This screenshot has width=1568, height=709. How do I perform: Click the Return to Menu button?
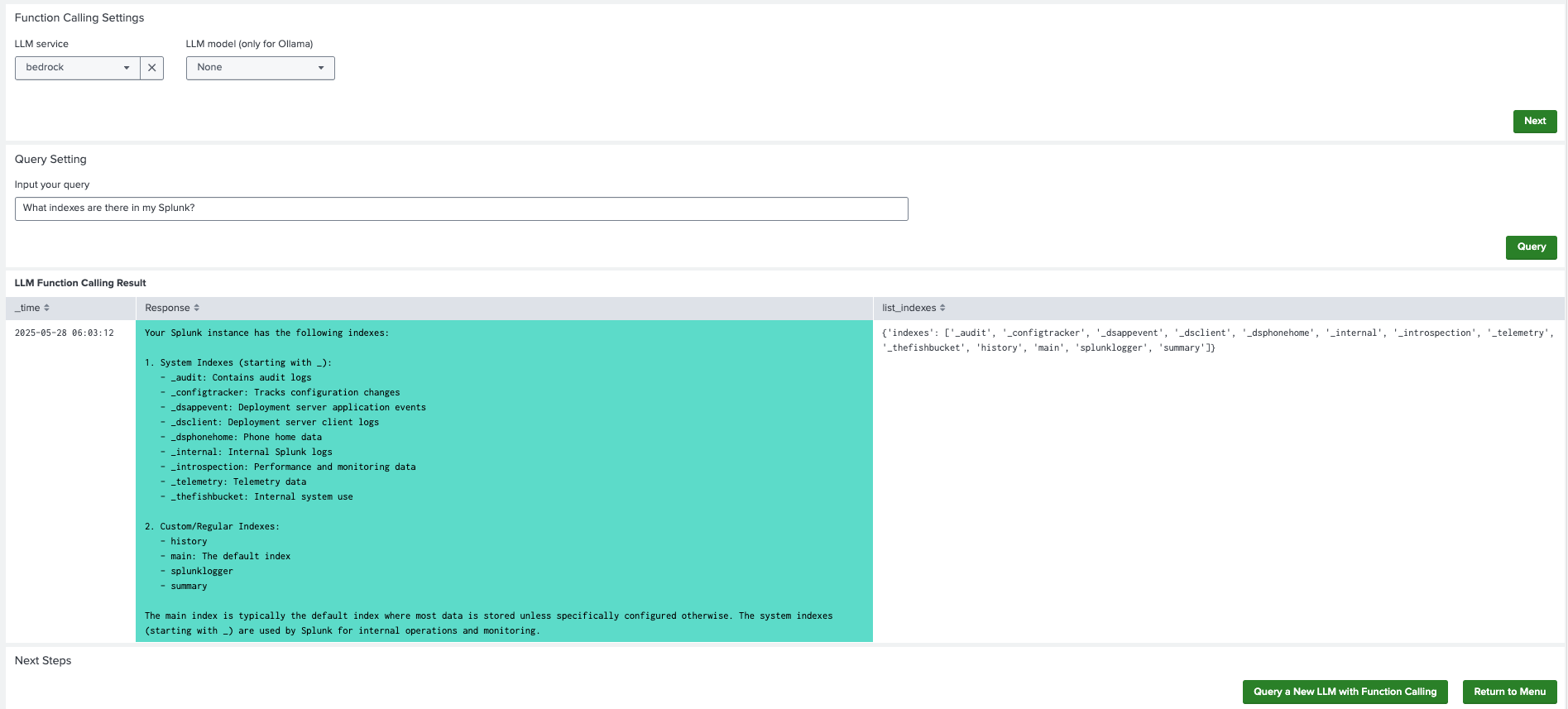coord(1509,692)
